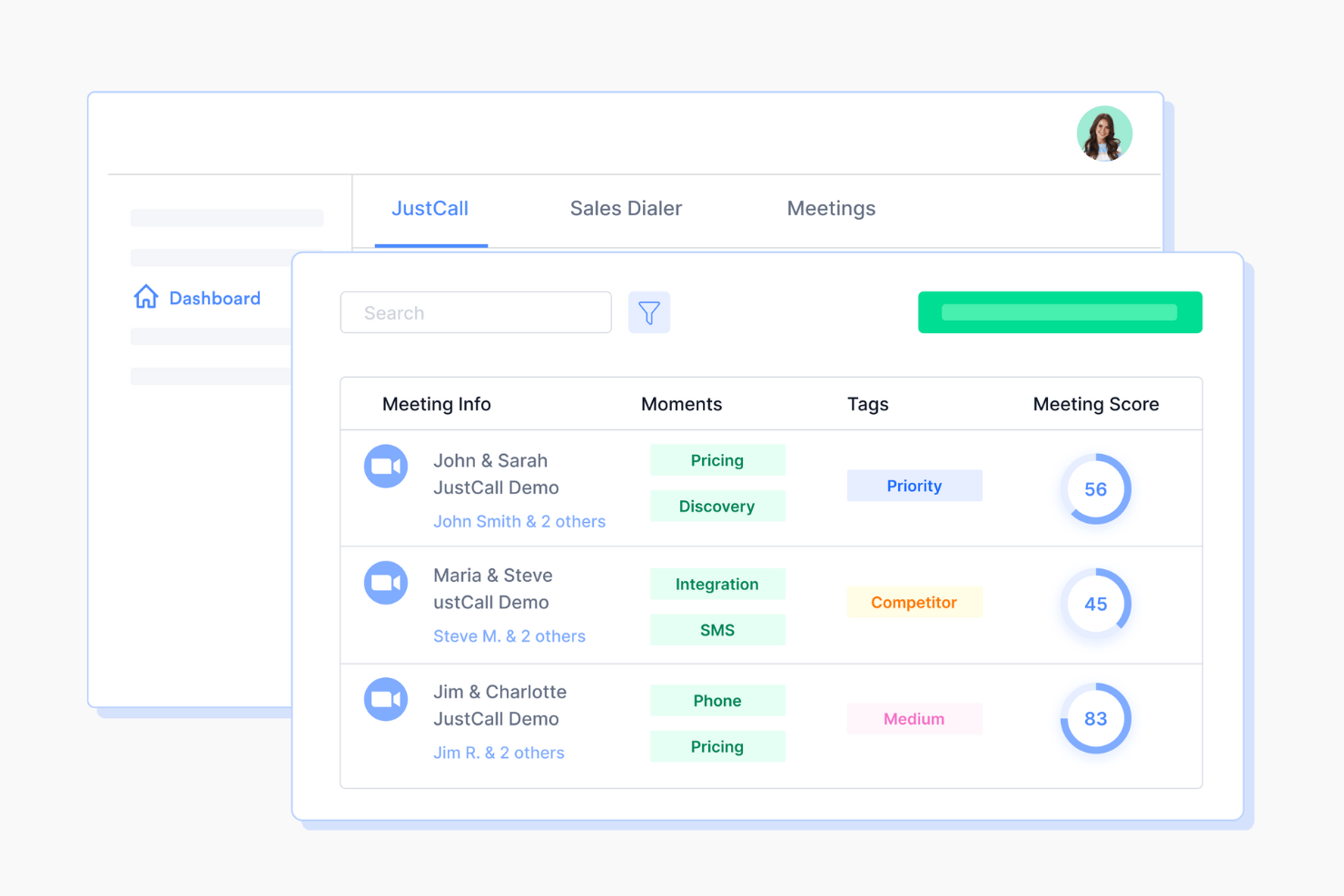This screenshot has height=896, width=1344.
Task: Select the meeting score 45 circle
Action: (1096, 604)
